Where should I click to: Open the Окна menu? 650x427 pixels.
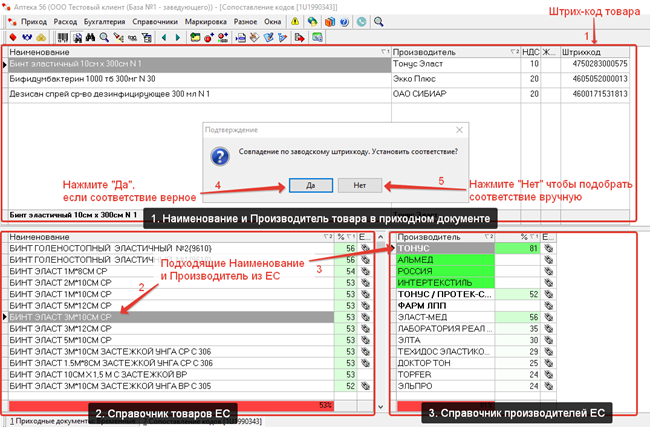click(x=272, y=22)
